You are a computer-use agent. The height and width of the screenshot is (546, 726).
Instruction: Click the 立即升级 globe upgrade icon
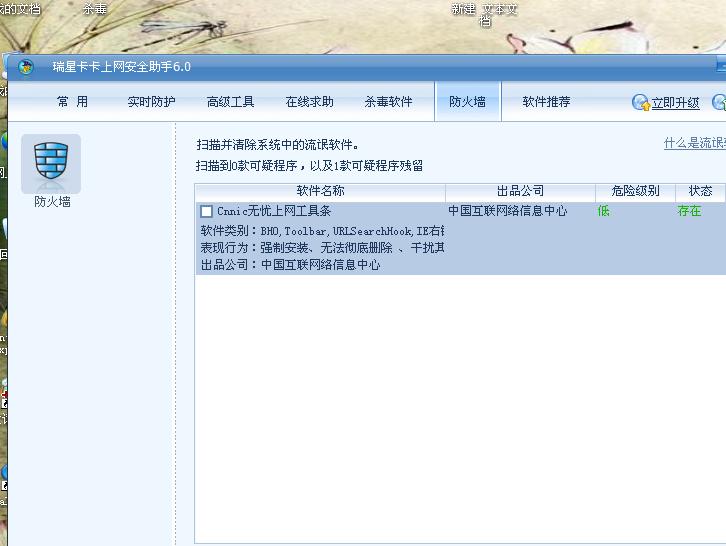click(641, 102)
